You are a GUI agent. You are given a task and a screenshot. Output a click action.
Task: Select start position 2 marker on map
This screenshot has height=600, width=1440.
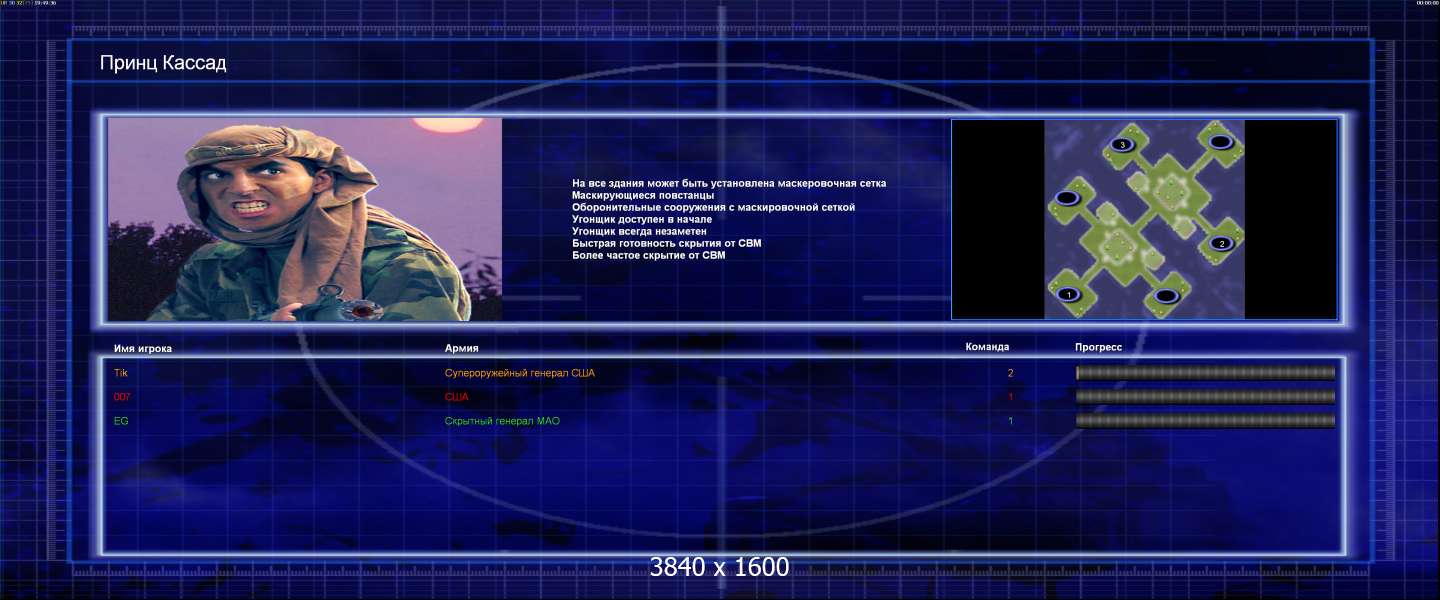[1220, 243]
